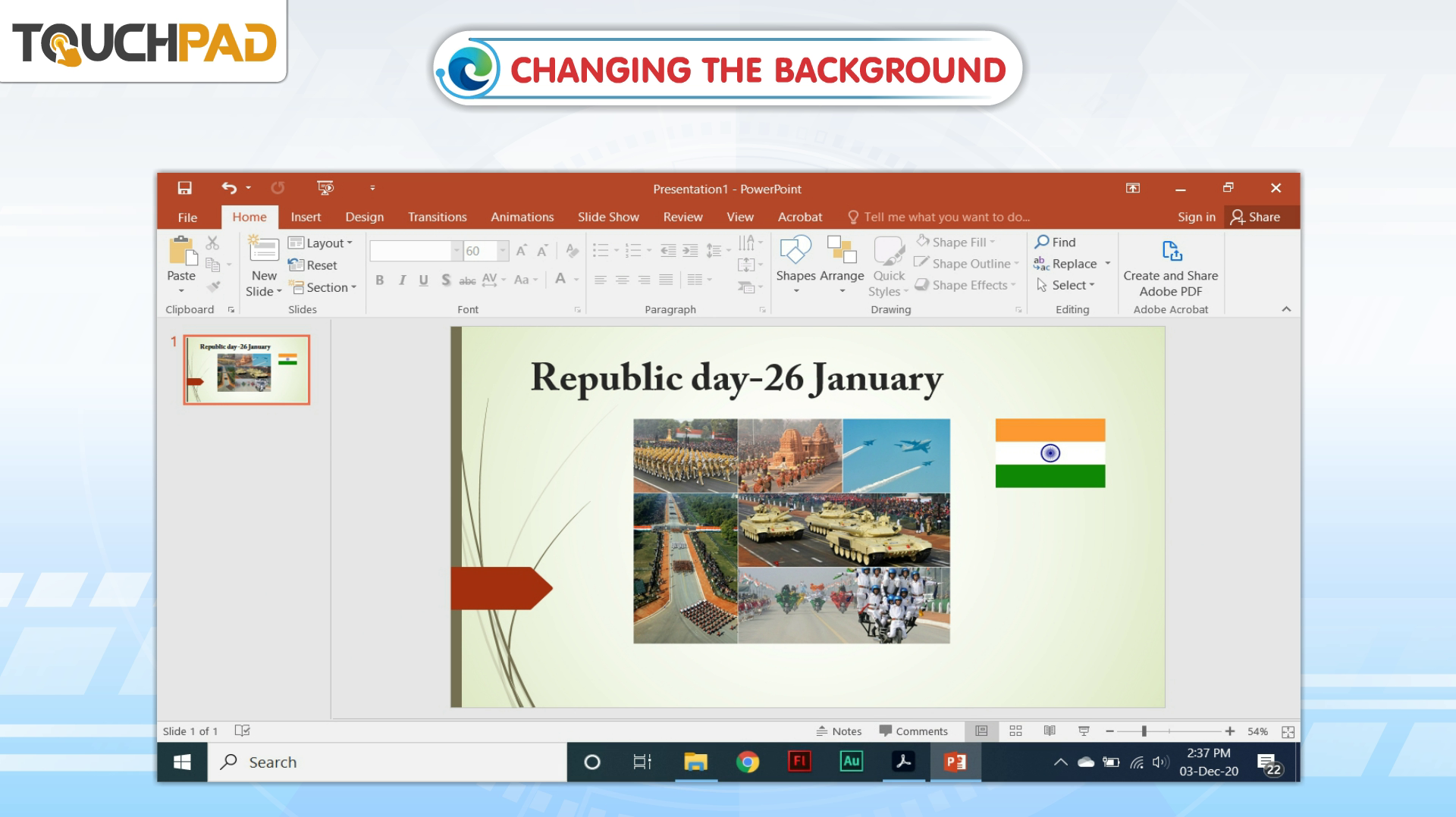Toggle the Comments pane
1456x817 pixels.
click(x=913, y=731)
